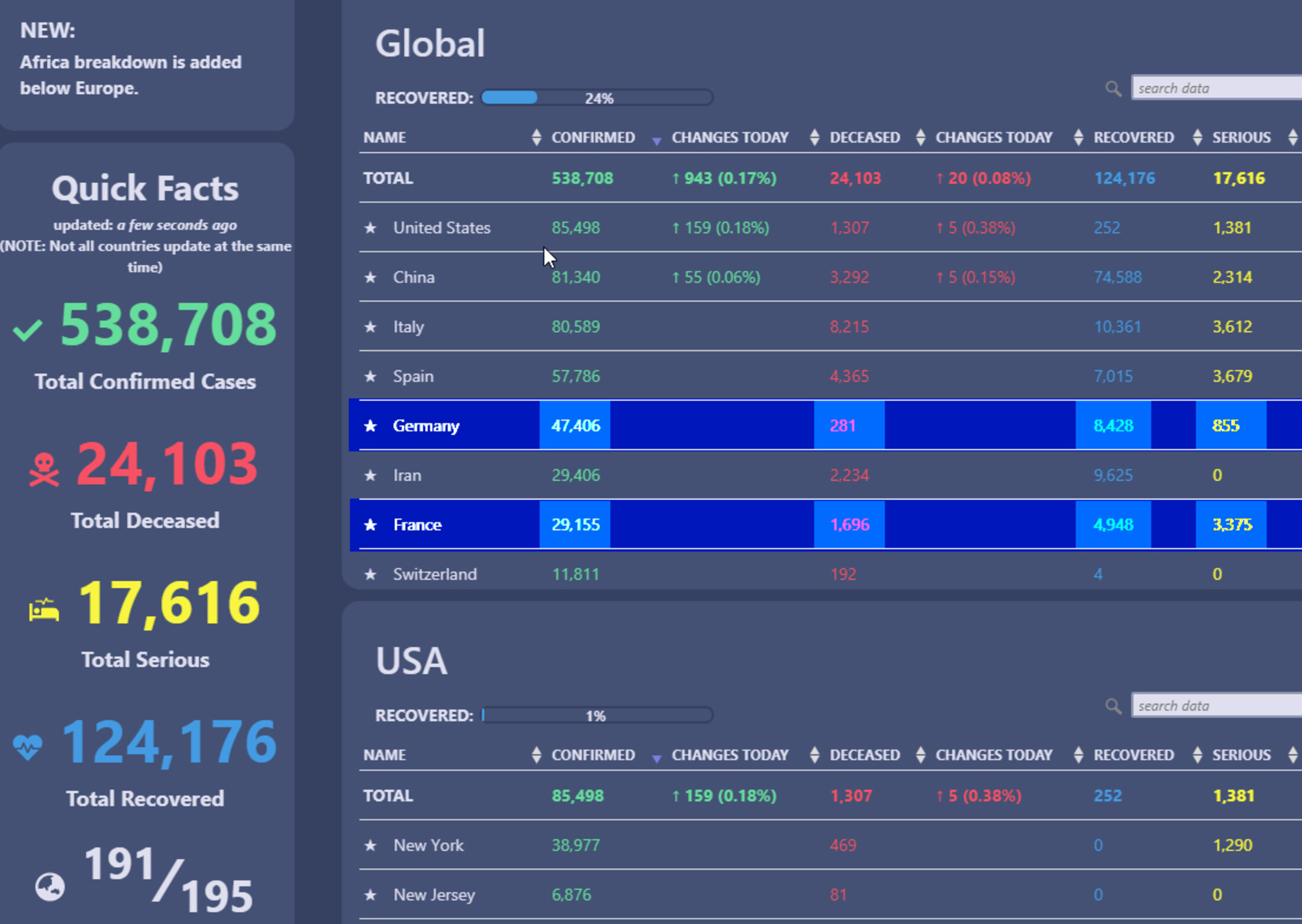Sort USA table by Recovered column arrows
Viewport: 1302px width, 924px height.
(x=1197, y=755)
